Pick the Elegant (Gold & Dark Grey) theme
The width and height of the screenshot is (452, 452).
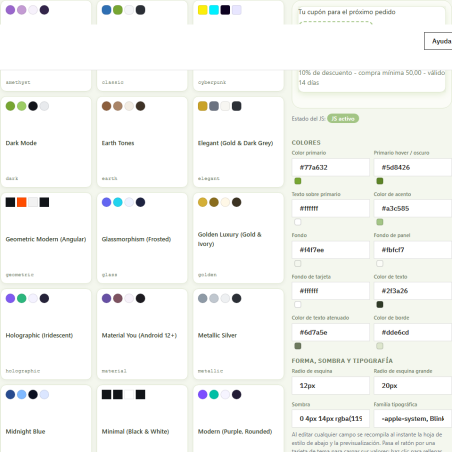(238, 142)
